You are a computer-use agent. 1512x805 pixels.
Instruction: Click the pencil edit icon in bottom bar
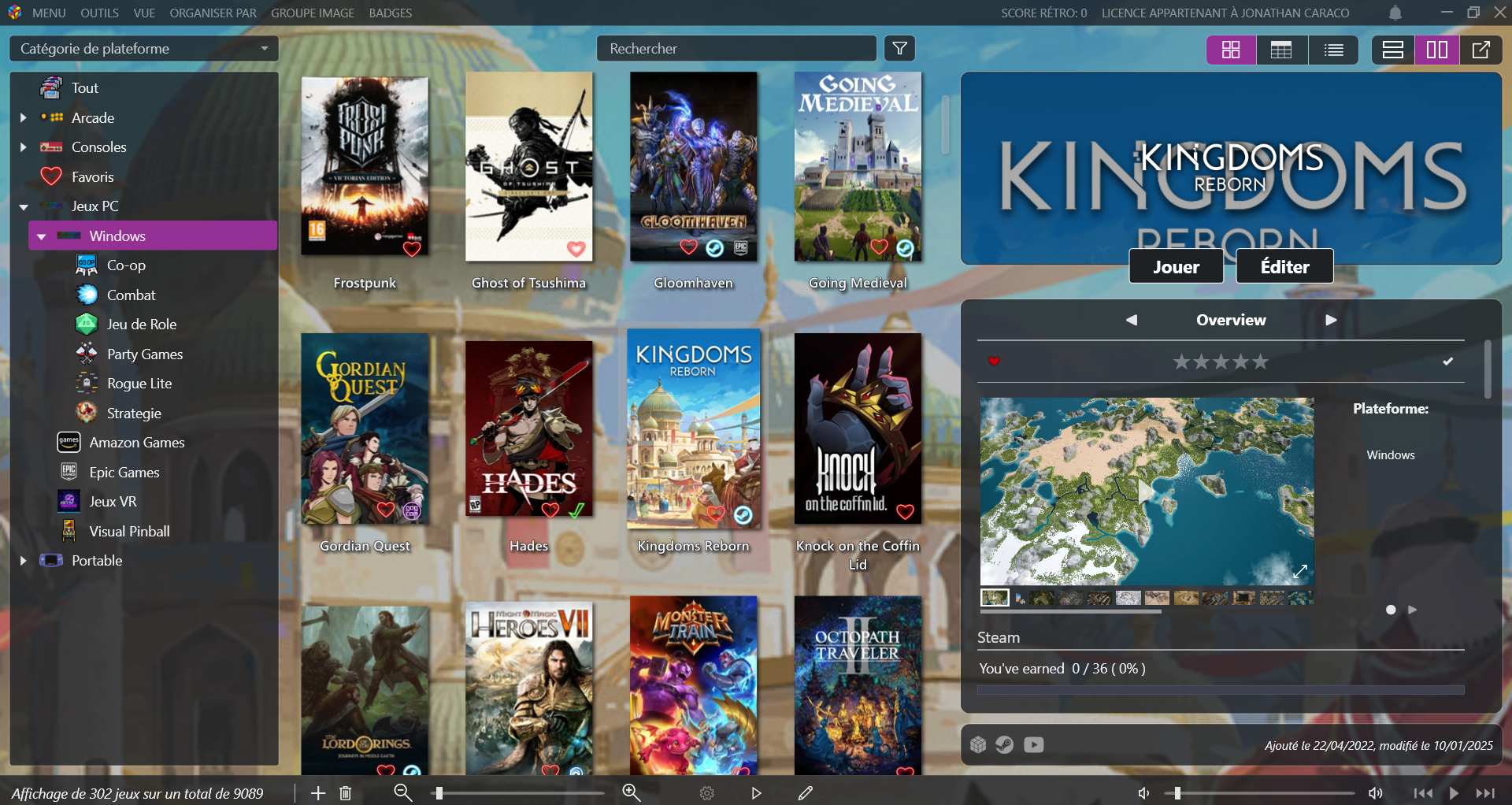point(805,793)
